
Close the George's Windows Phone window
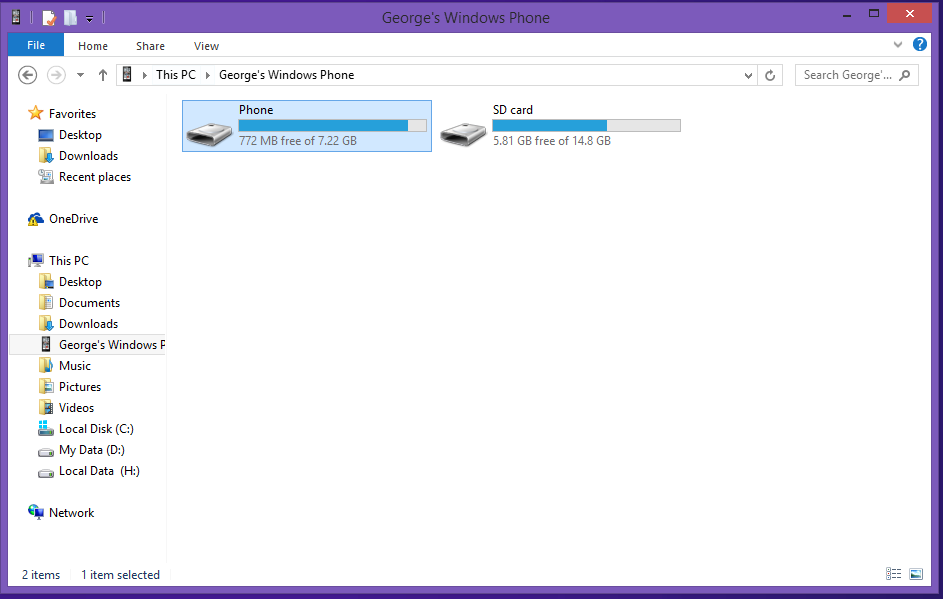[909, 13]
